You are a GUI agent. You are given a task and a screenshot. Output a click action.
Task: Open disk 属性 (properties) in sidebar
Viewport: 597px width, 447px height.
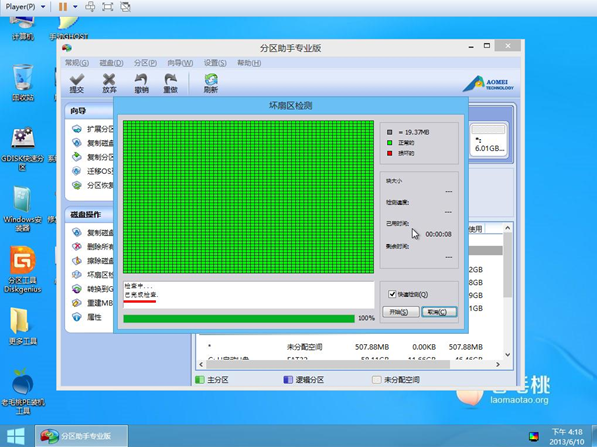[x=87, y=317]
